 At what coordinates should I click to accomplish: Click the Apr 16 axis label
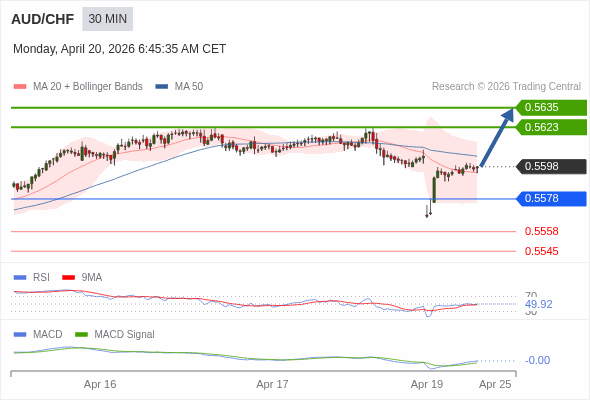pyautogui.click(x=100, y=384)
